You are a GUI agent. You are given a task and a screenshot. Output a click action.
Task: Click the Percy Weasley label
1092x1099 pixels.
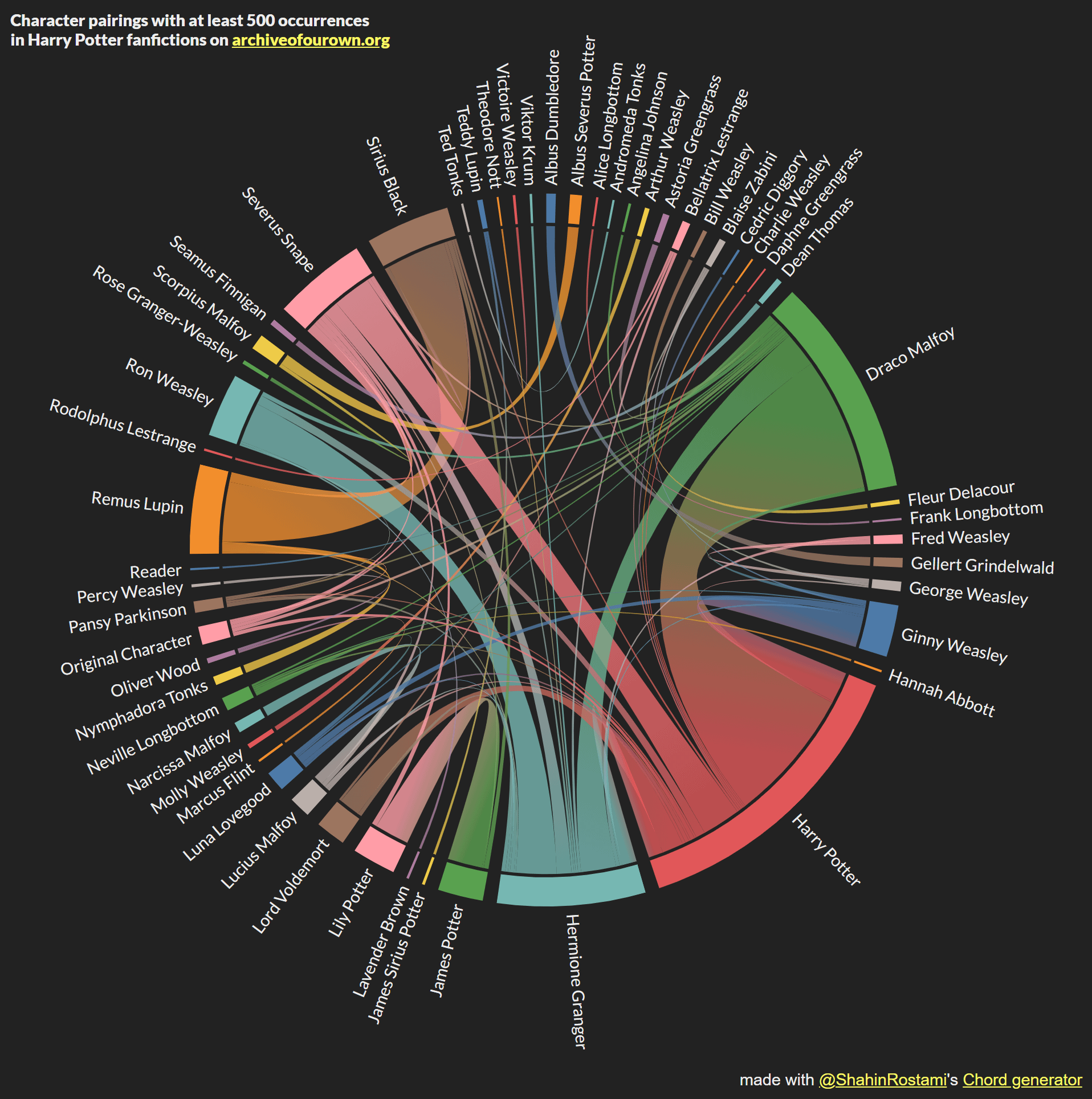pyautogui.click(x=130, y=593)
